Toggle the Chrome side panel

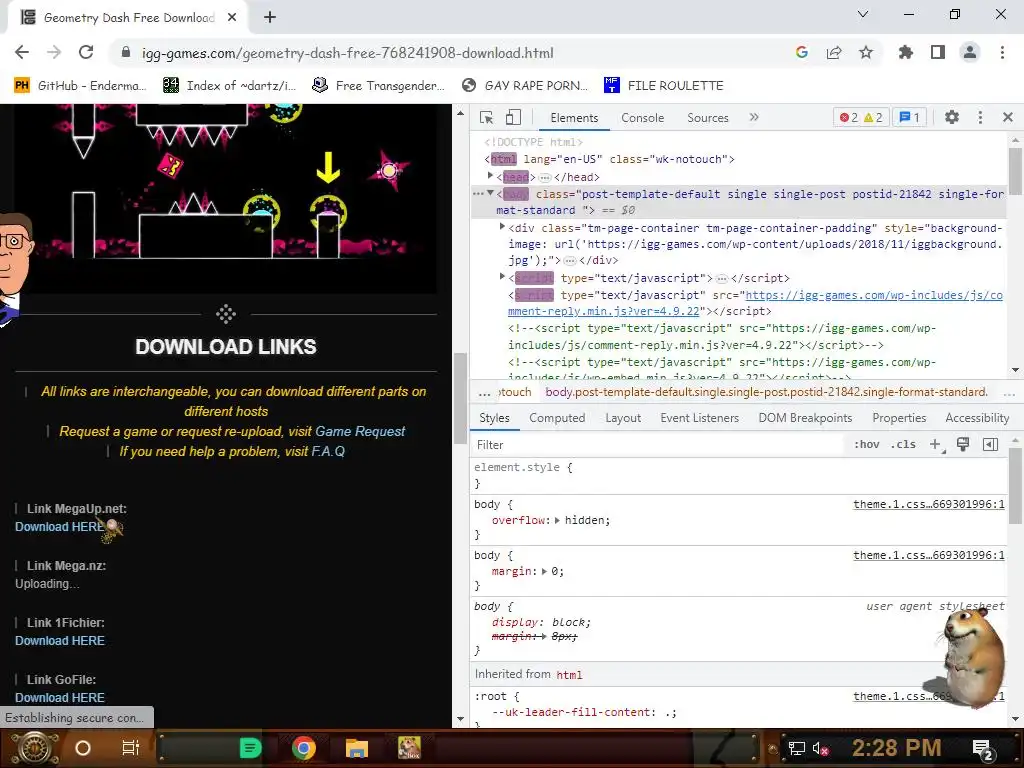pos(937,52)
